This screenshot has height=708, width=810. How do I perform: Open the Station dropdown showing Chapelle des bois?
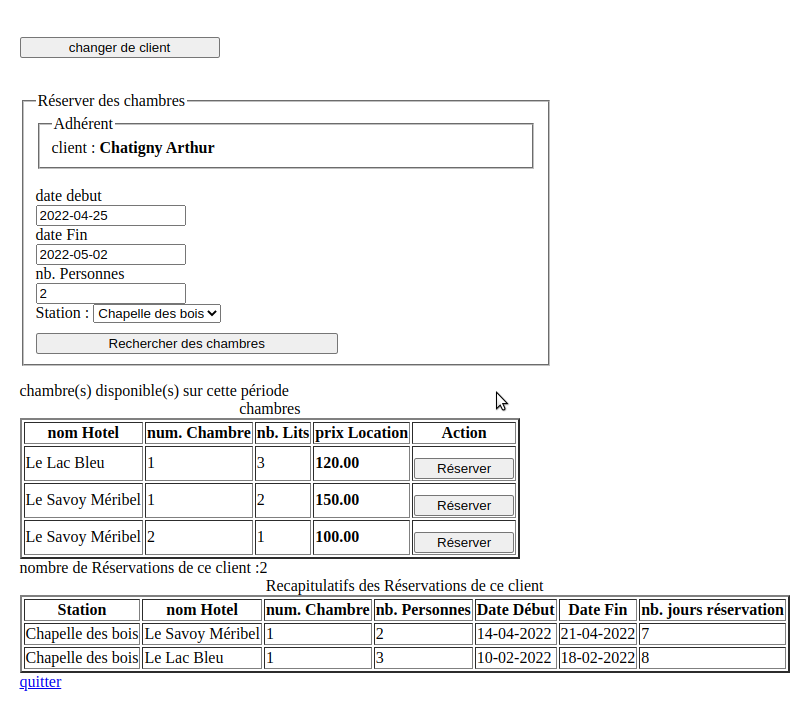157,314
